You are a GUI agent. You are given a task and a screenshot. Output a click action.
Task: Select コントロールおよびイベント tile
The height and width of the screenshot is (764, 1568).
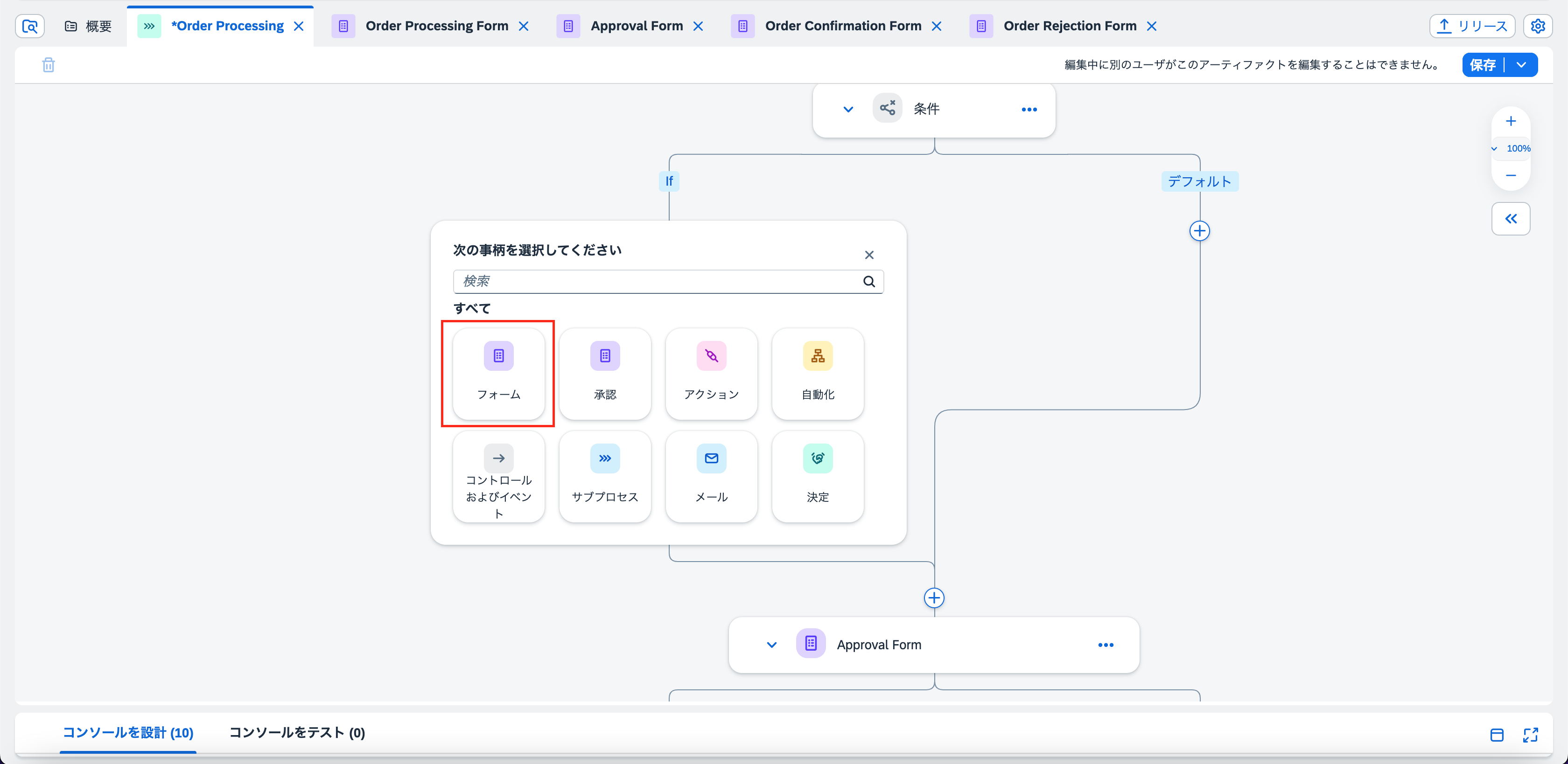click(498, 476)
